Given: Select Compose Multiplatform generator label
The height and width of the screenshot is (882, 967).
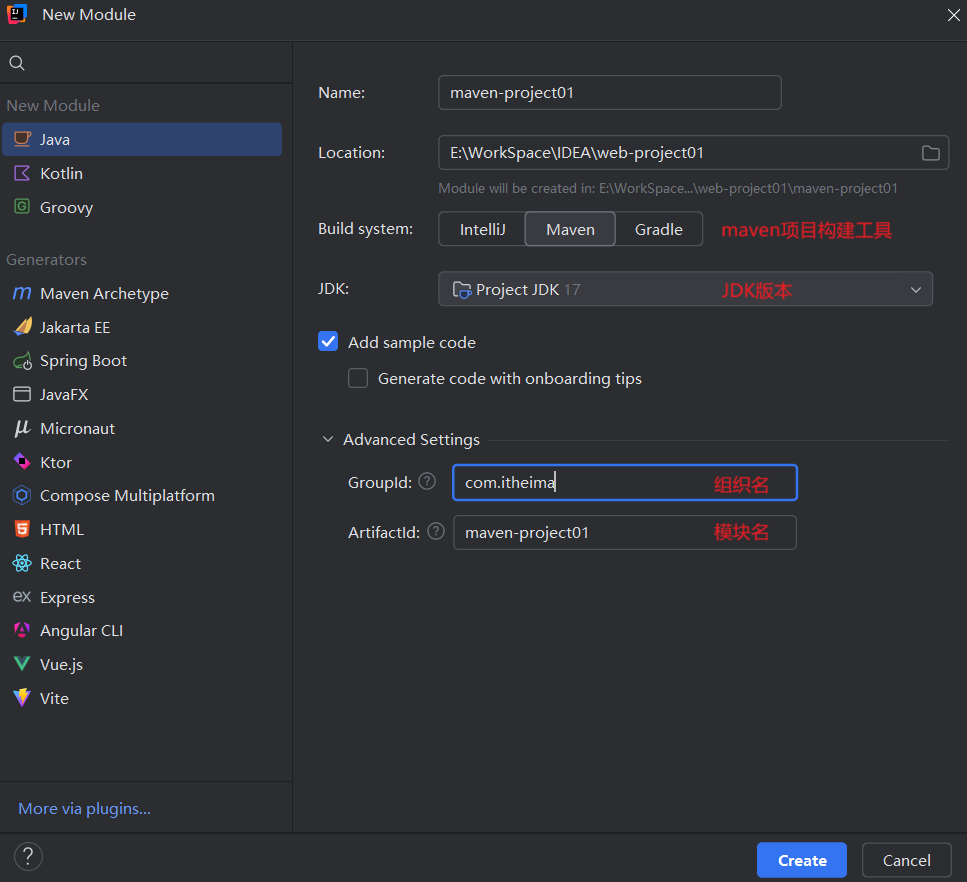Looking at the screenshot, I should click(128, 496).
